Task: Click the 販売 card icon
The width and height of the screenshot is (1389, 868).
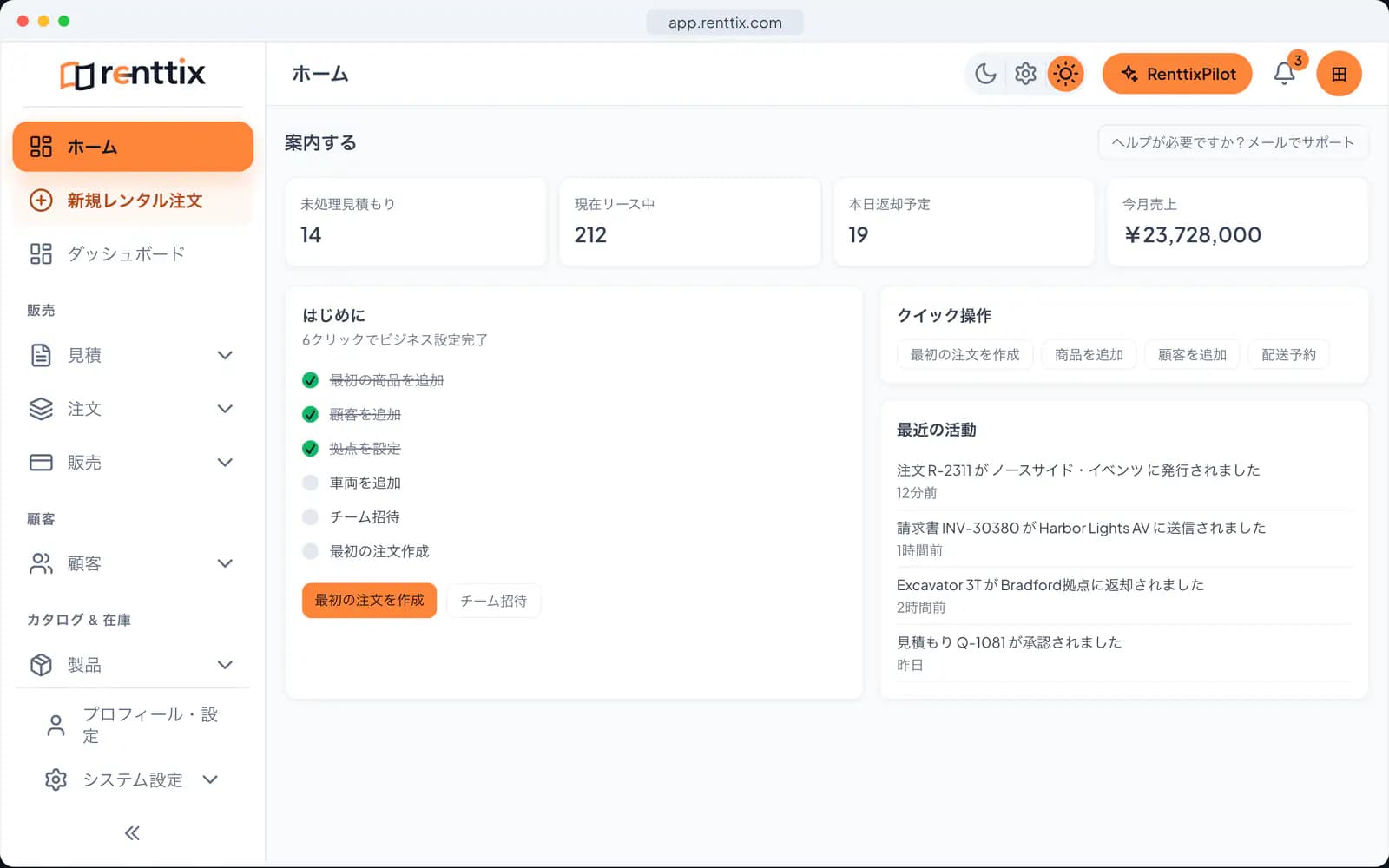Action: tap(41, 463)
